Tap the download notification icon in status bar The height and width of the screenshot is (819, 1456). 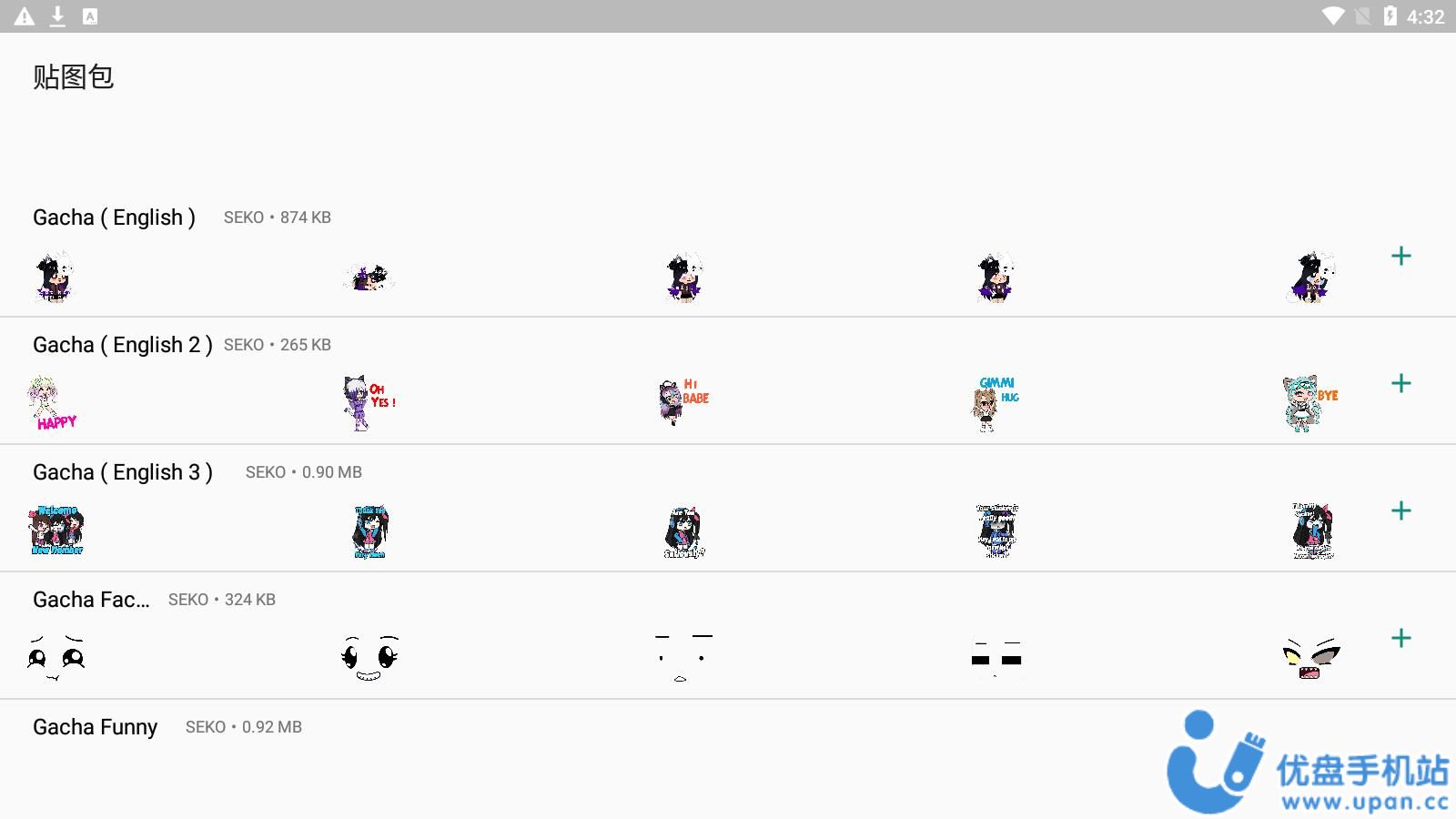[x=57, y=16]
